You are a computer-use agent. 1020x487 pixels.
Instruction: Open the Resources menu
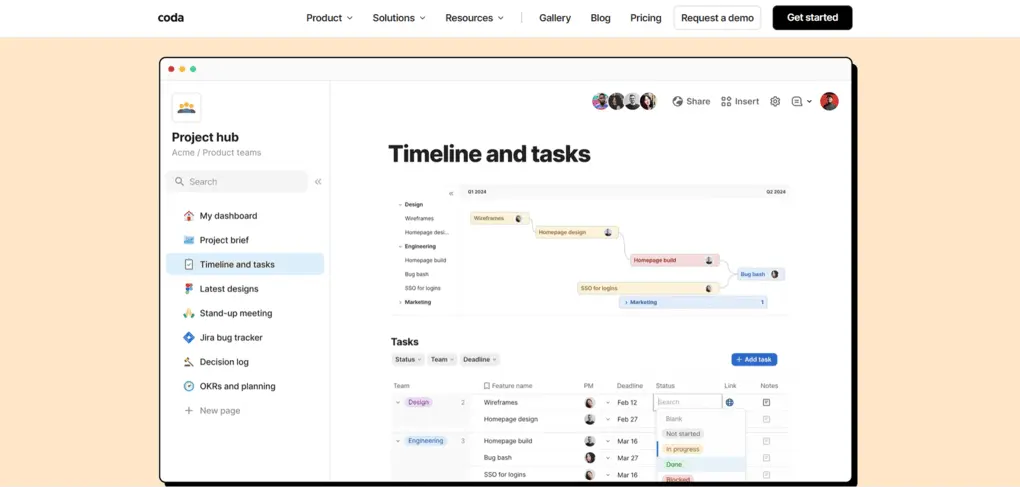tap(474, 18)
